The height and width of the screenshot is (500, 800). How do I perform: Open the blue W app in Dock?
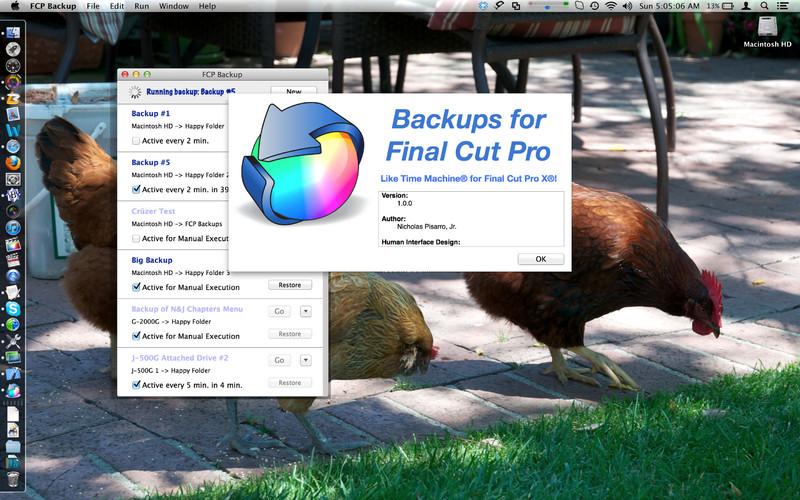click(13, 130)
